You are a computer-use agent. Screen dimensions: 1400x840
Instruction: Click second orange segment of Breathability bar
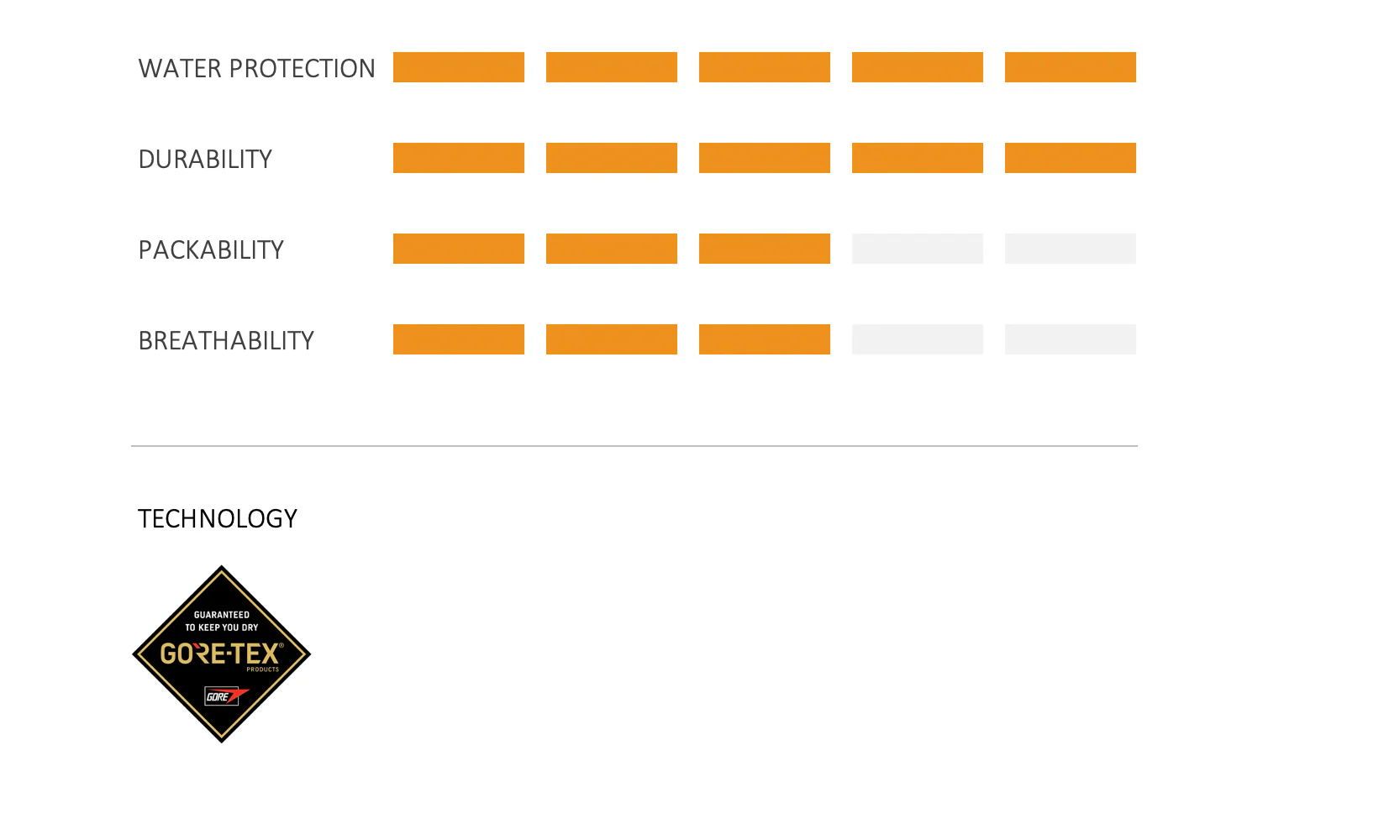[612, 339]
